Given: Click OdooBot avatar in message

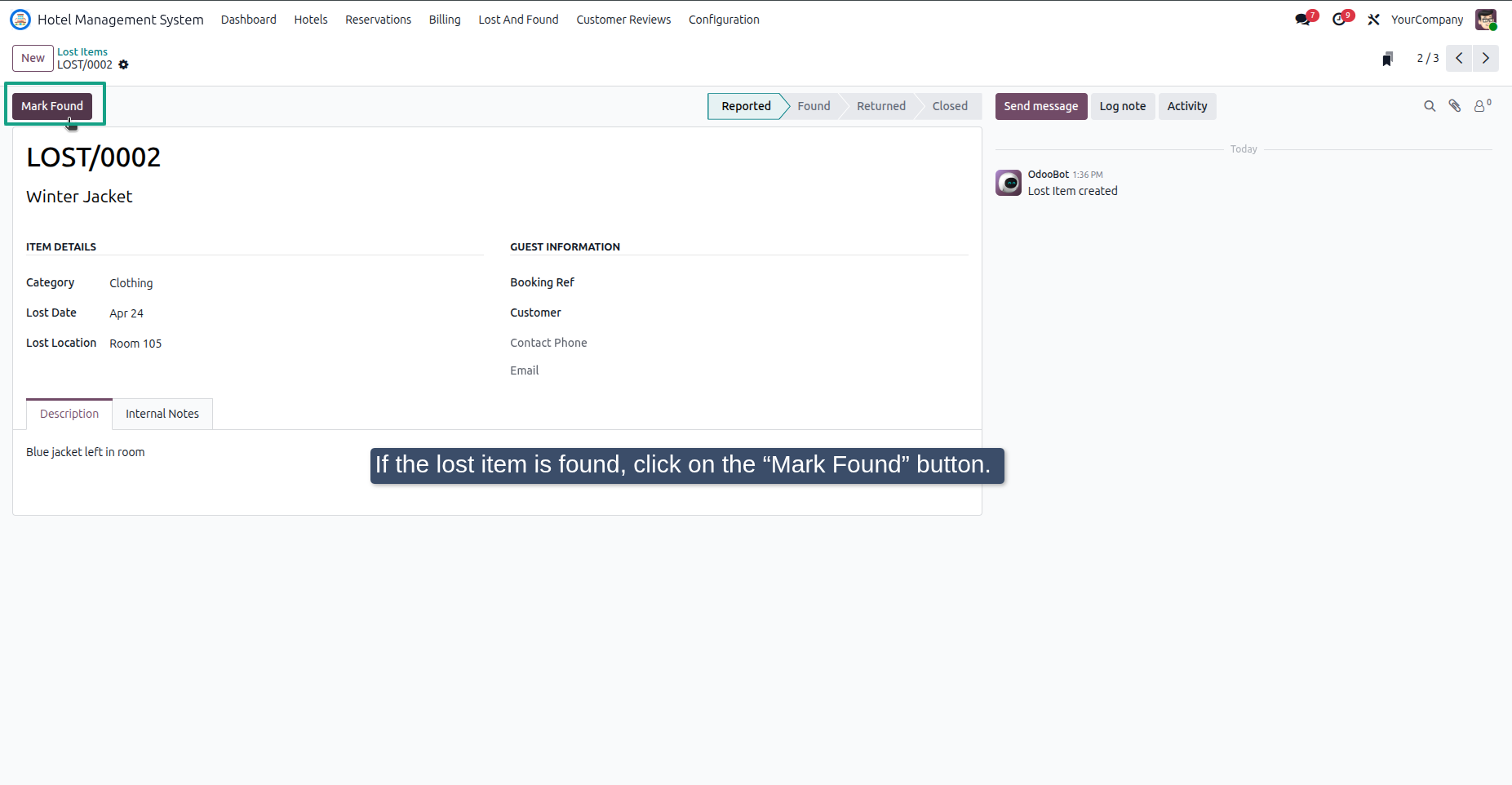Looking at the screenshot, I should pyautogui.click(x=1009, y=183).
